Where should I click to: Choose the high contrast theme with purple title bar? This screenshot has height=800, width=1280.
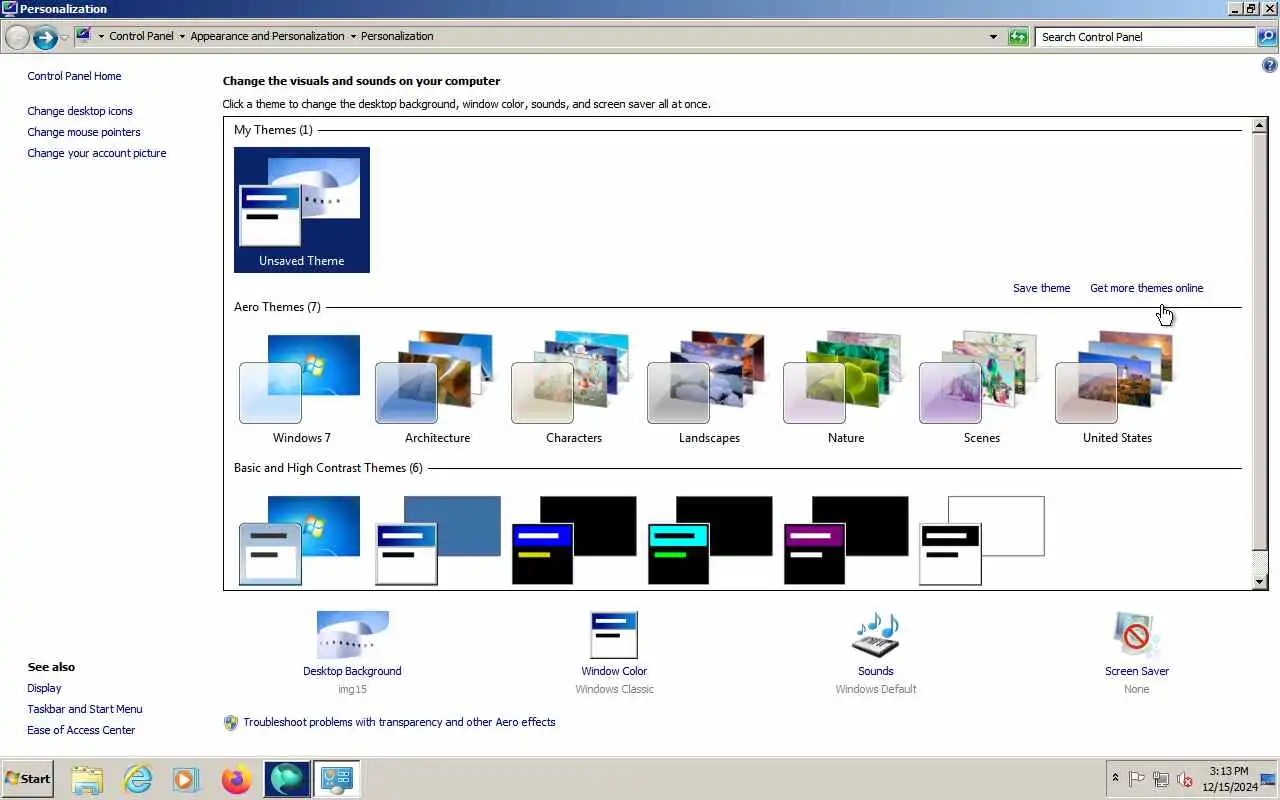[845, 540]
